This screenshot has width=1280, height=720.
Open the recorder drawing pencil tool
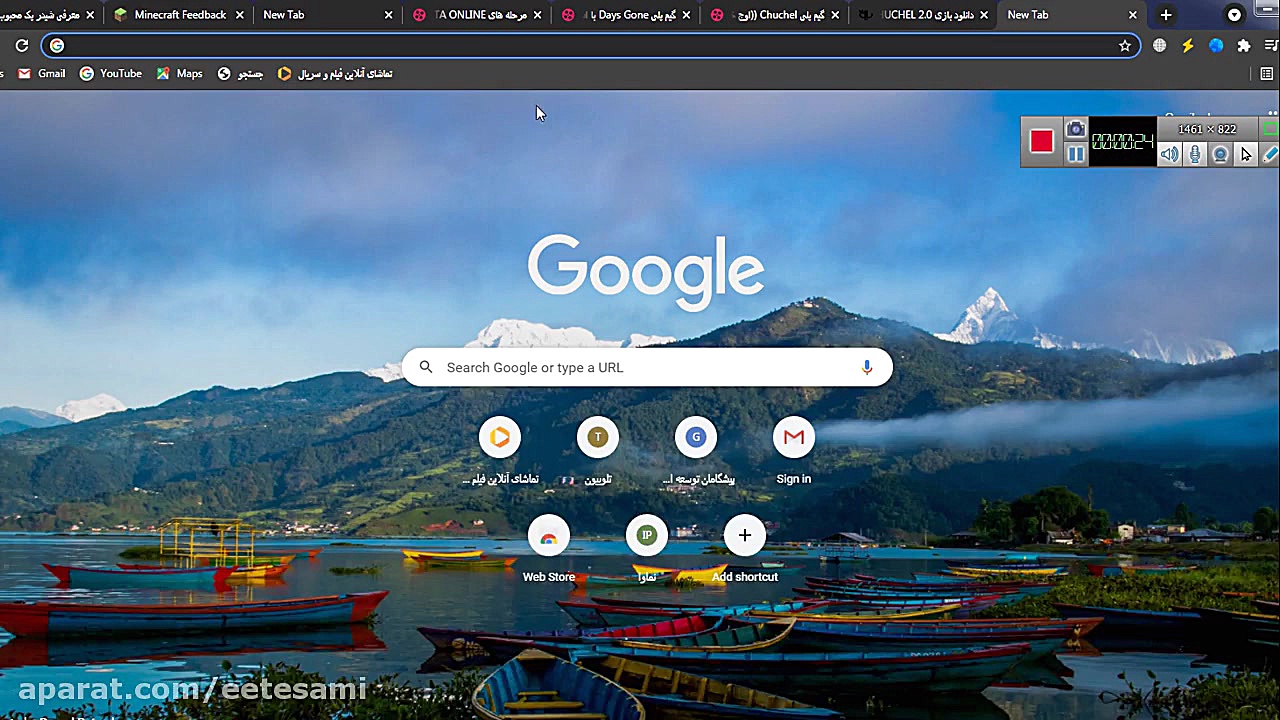pyautogui.click(x=1270, y=154)
